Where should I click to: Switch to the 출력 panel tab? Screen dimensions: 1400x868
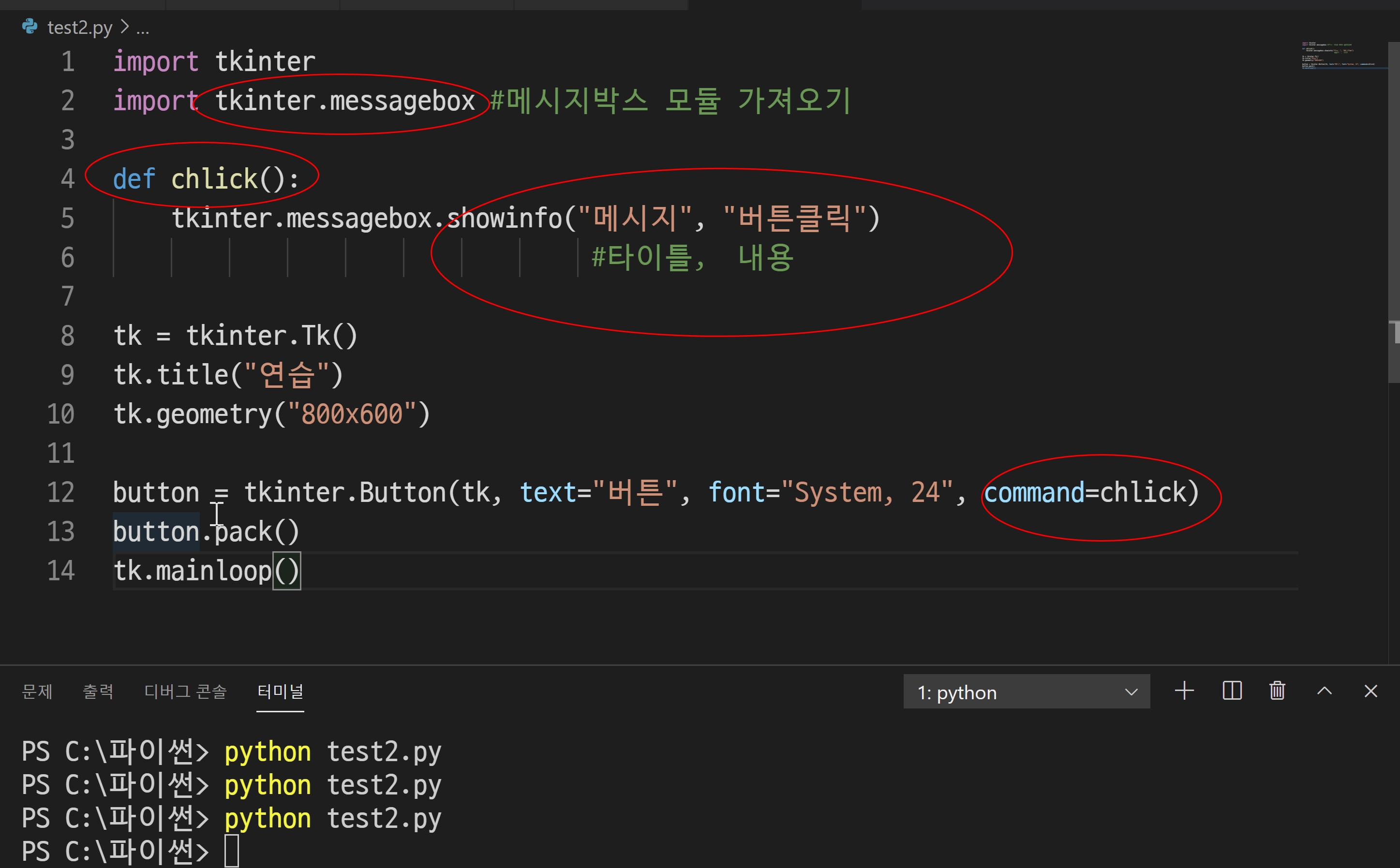98,691
